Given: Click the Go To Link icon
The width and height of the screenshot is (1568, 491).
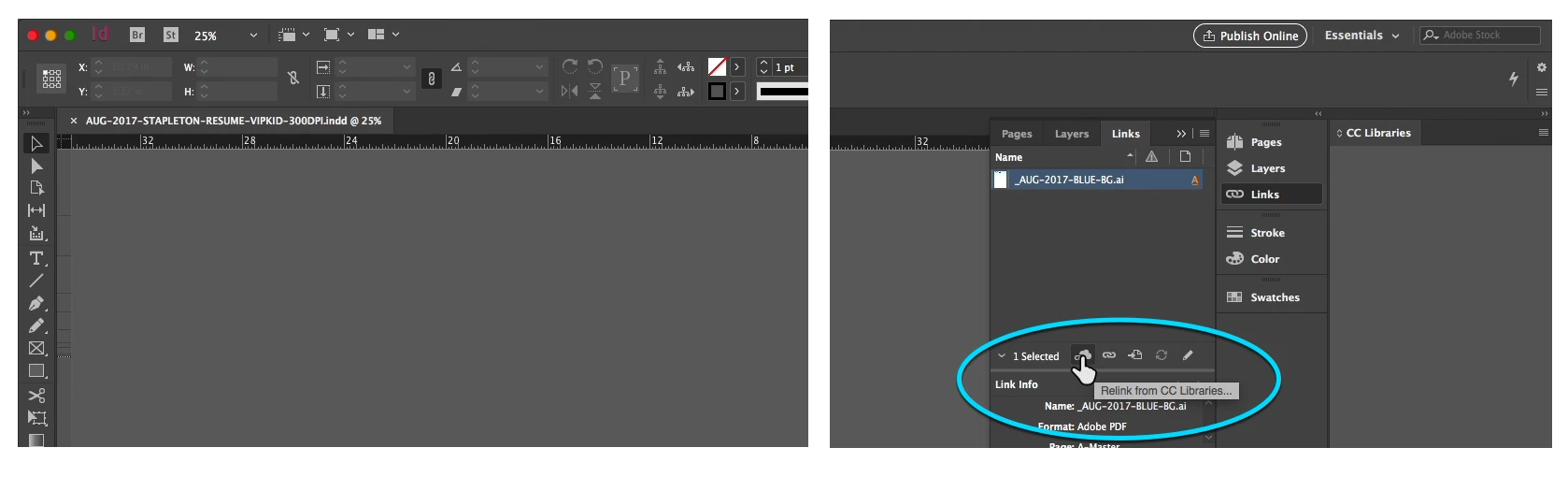Looking at the screenshot, I should pyautogui.click(x=1135, y=355).
